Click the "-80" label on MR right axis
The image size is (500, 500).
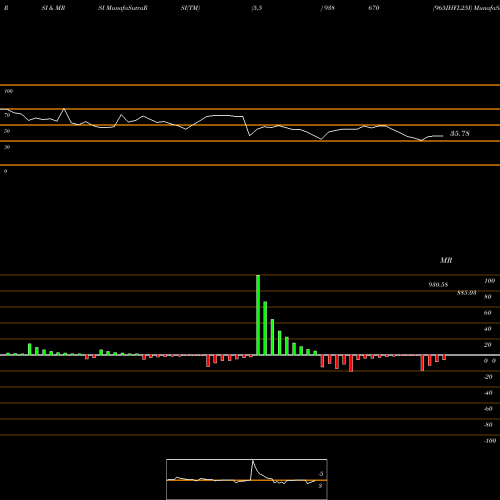(488, 425)
